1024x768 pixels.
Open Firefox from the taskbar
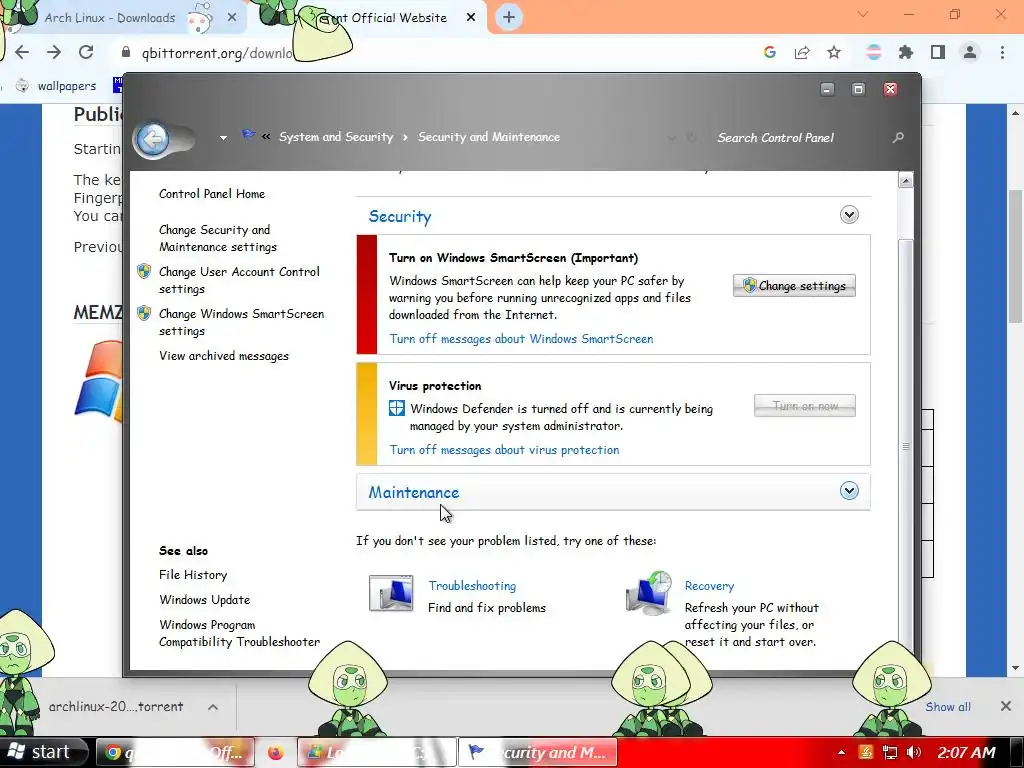click(276, 752)
